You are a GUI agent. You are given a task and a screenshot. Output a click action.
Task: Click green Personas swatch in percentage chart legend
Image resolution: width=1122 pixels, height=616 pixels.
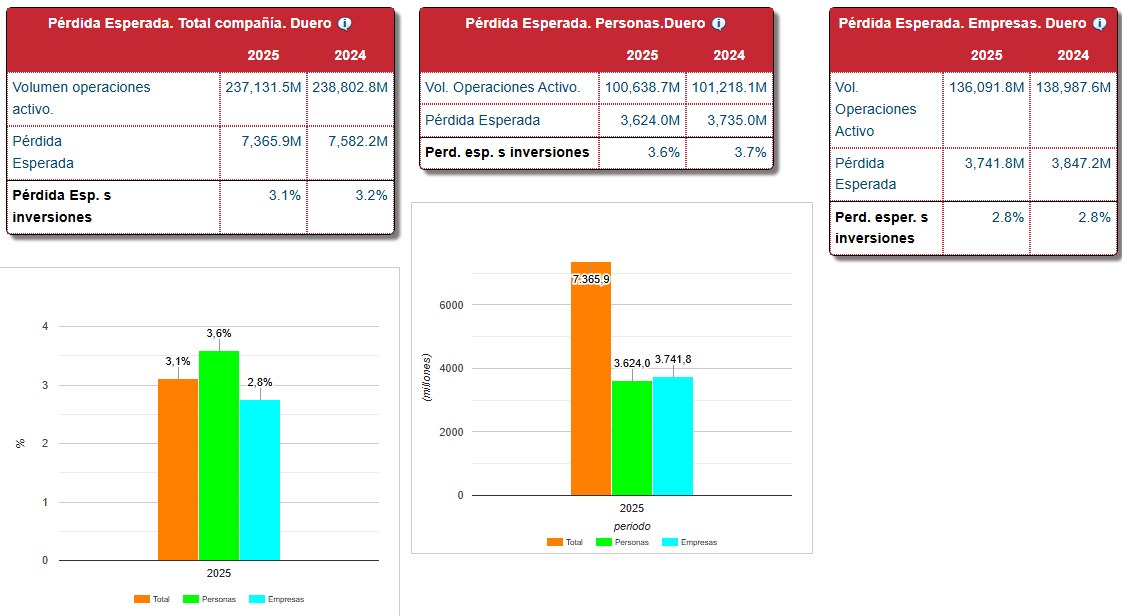(x=190, y=600)
